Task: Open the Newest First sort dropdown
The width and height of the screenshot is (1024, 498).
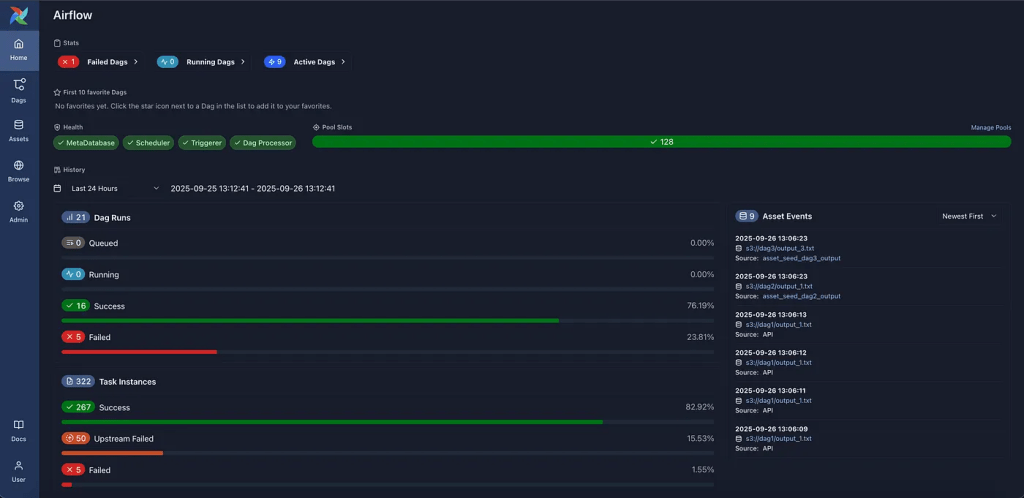Action: pyautogui.click(x=969, y=216)
